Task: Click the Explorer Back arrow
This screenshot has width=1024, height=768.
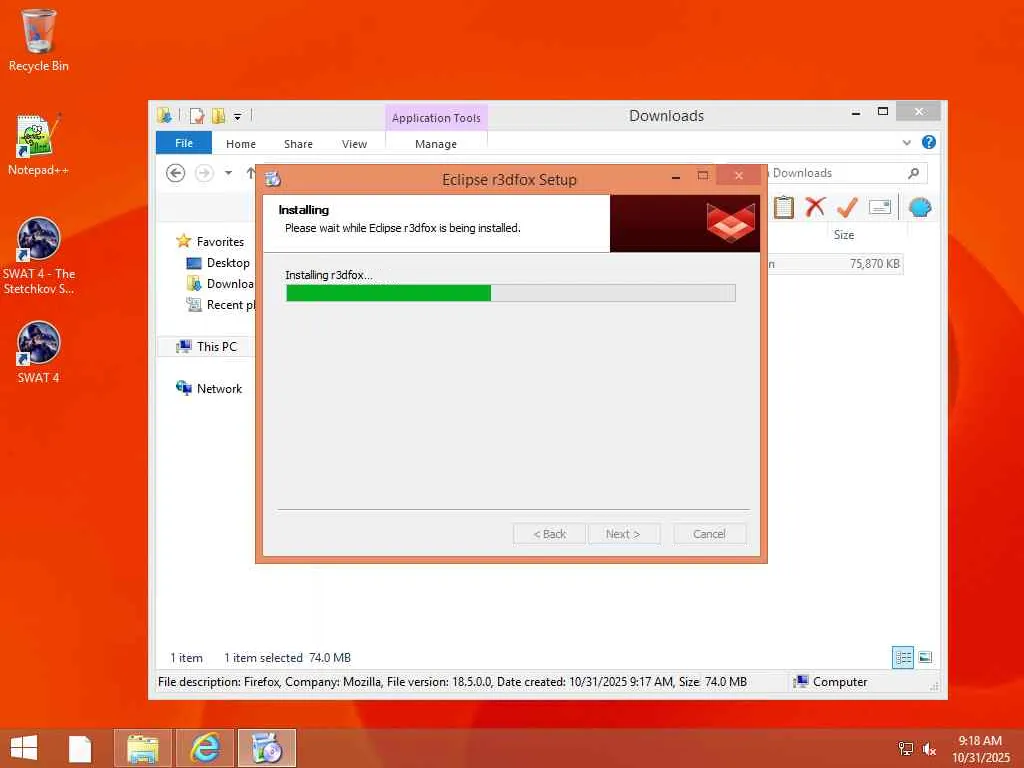Action: point(176,173)
